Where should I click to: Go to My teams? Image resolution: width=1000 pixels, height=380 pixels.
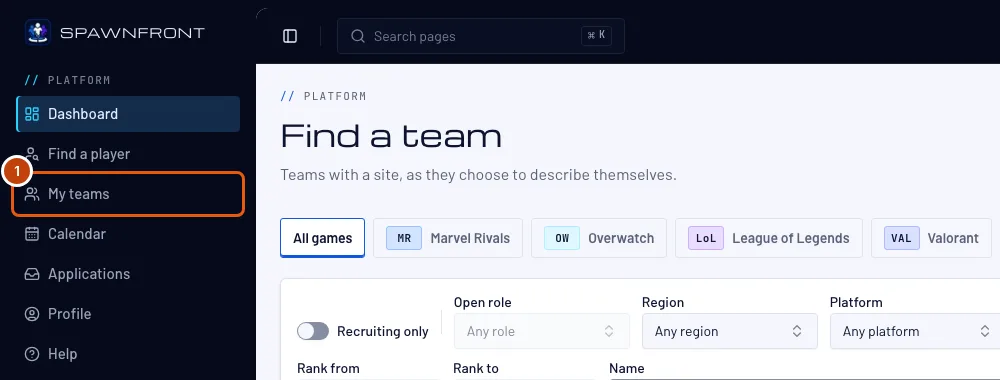point(128,194)
